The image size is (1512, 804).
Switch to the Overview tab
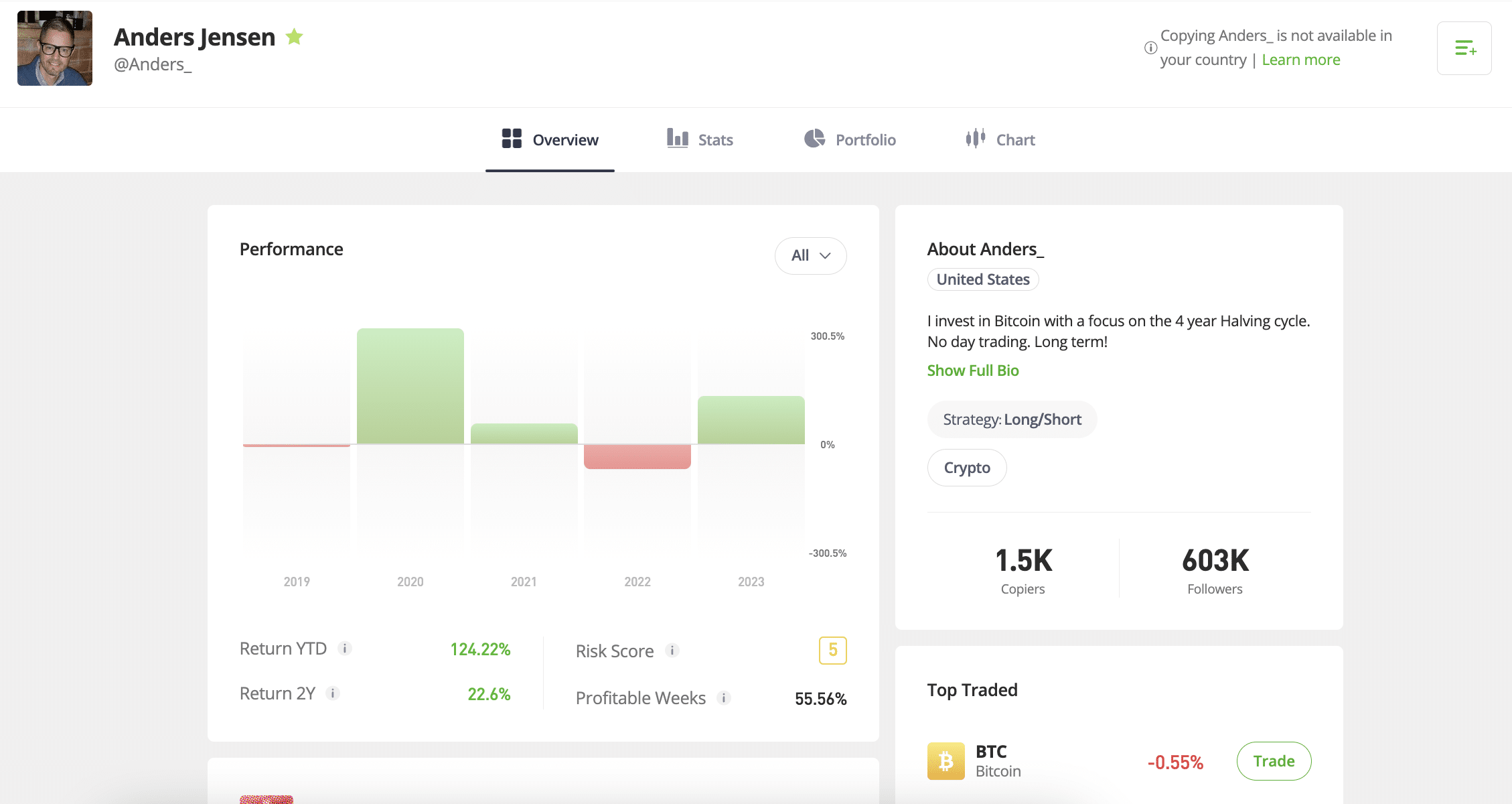click(550, 139)
